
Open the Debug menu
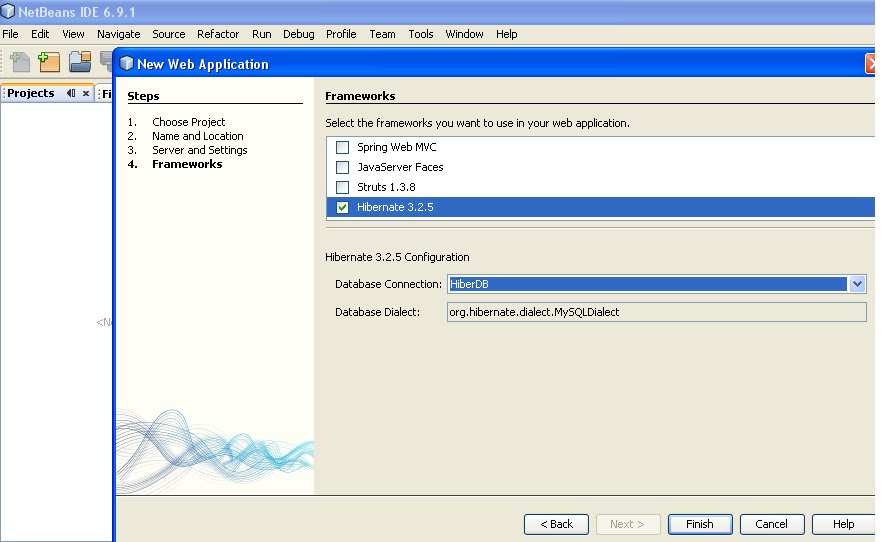pos(299,34)
